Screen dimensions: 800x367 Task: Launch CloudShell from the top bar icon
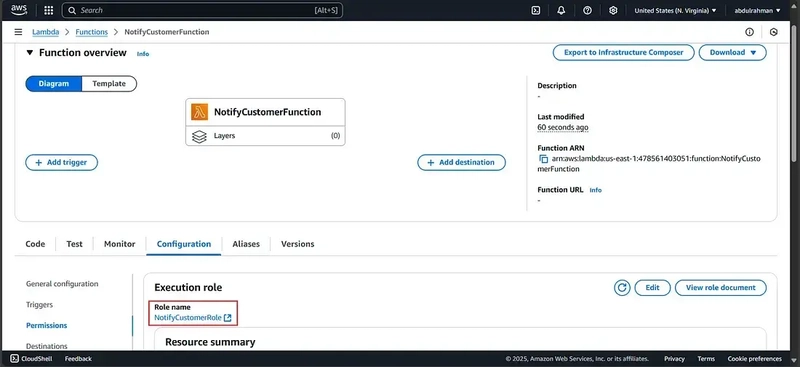coord(536,10)
